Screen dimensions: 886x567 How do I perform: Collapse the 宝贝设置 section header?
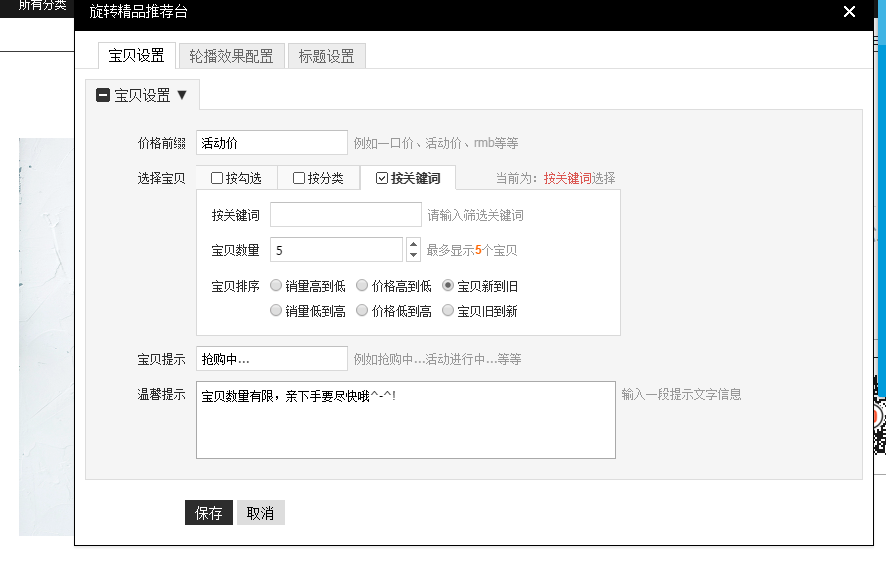point(142,96)
